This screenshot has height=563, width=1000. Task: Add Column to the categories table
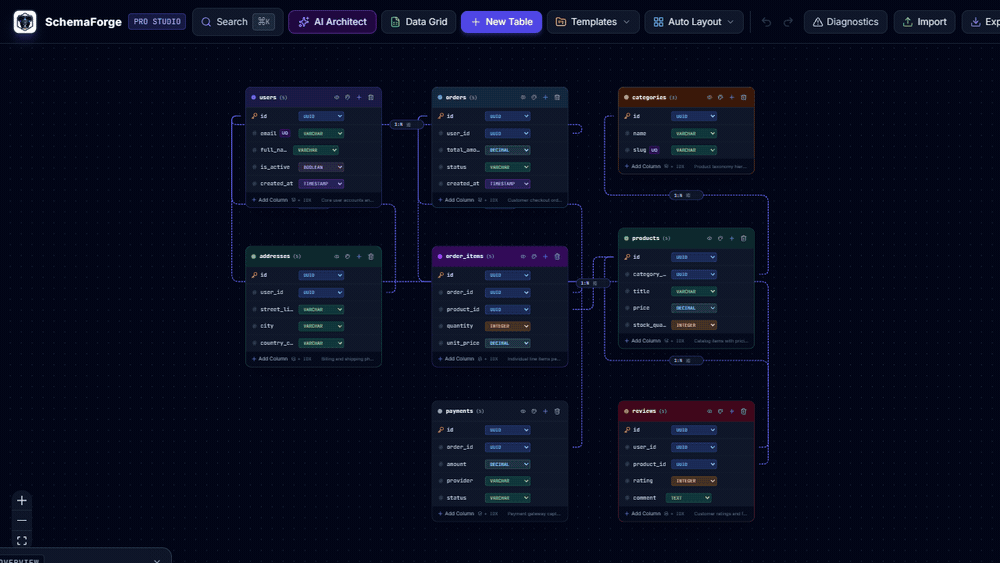click(x=642, y=166)
